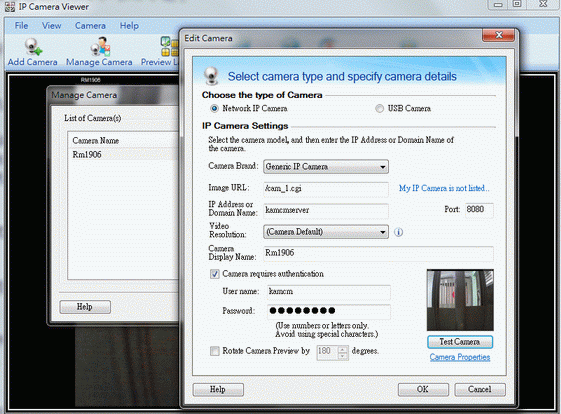Image resolution: width=561 pixels, height=414 pixels.
Task: Open the Video Resolution dropdown
Action: point(326,232)
